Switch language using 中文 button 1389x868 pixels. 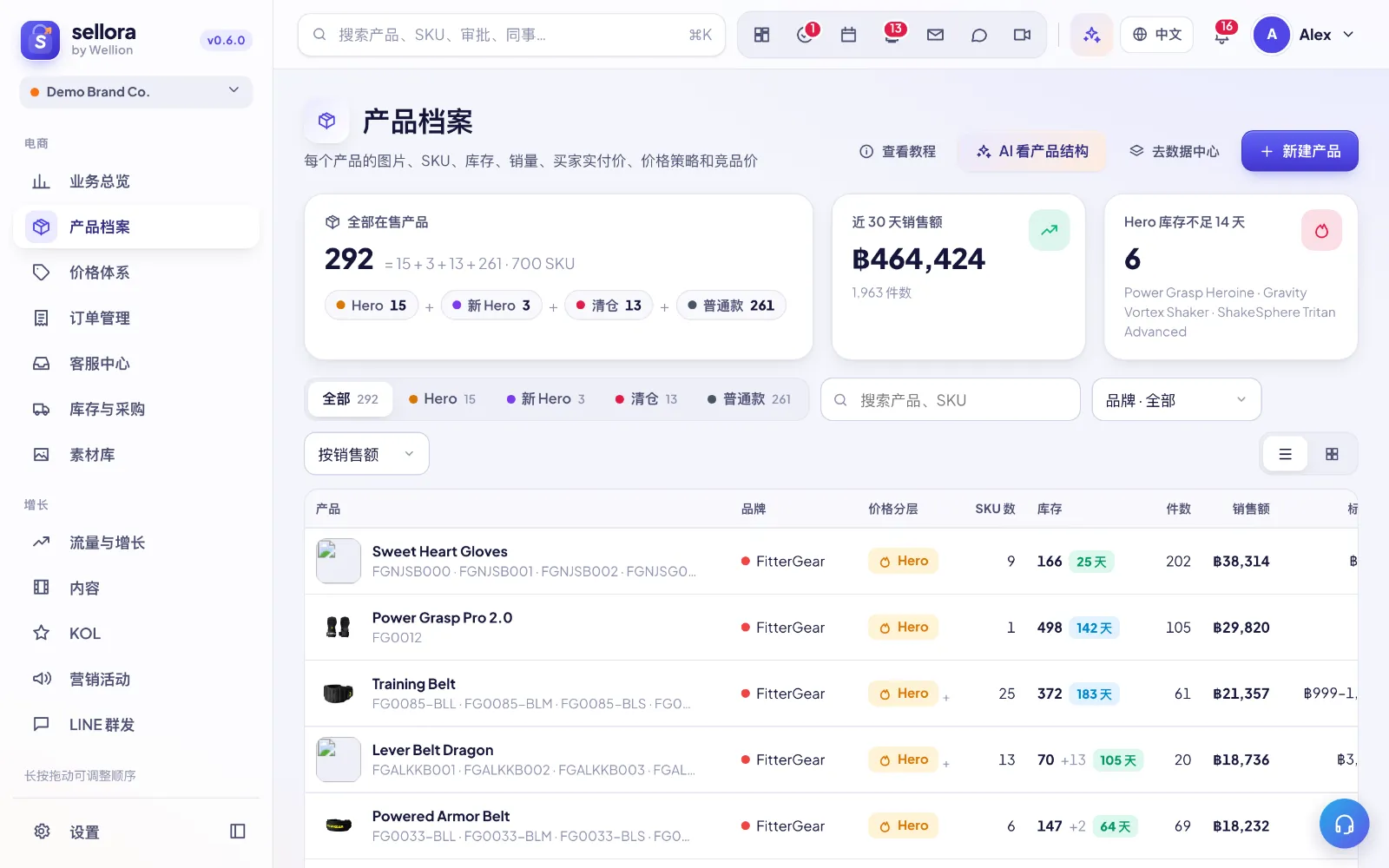pos(1157,35)
